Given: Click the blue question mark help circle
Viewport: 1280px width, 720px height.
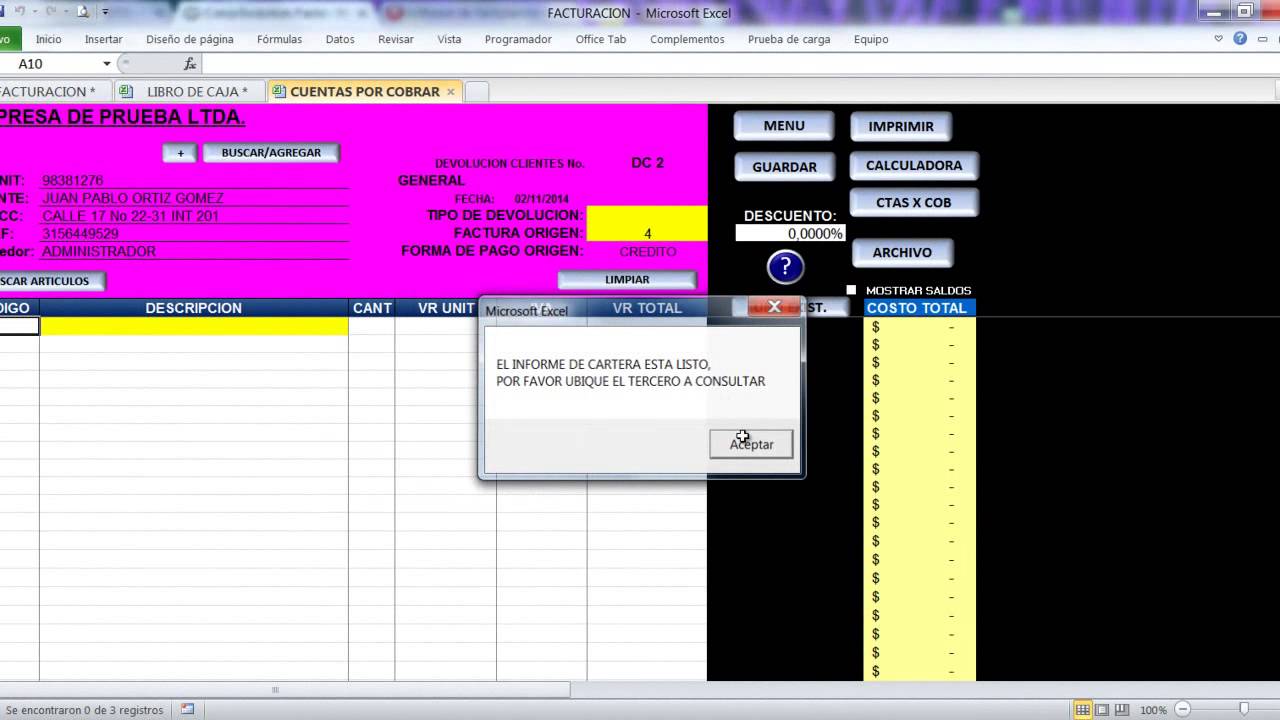Looking at the screenshot, I should 785,266.
